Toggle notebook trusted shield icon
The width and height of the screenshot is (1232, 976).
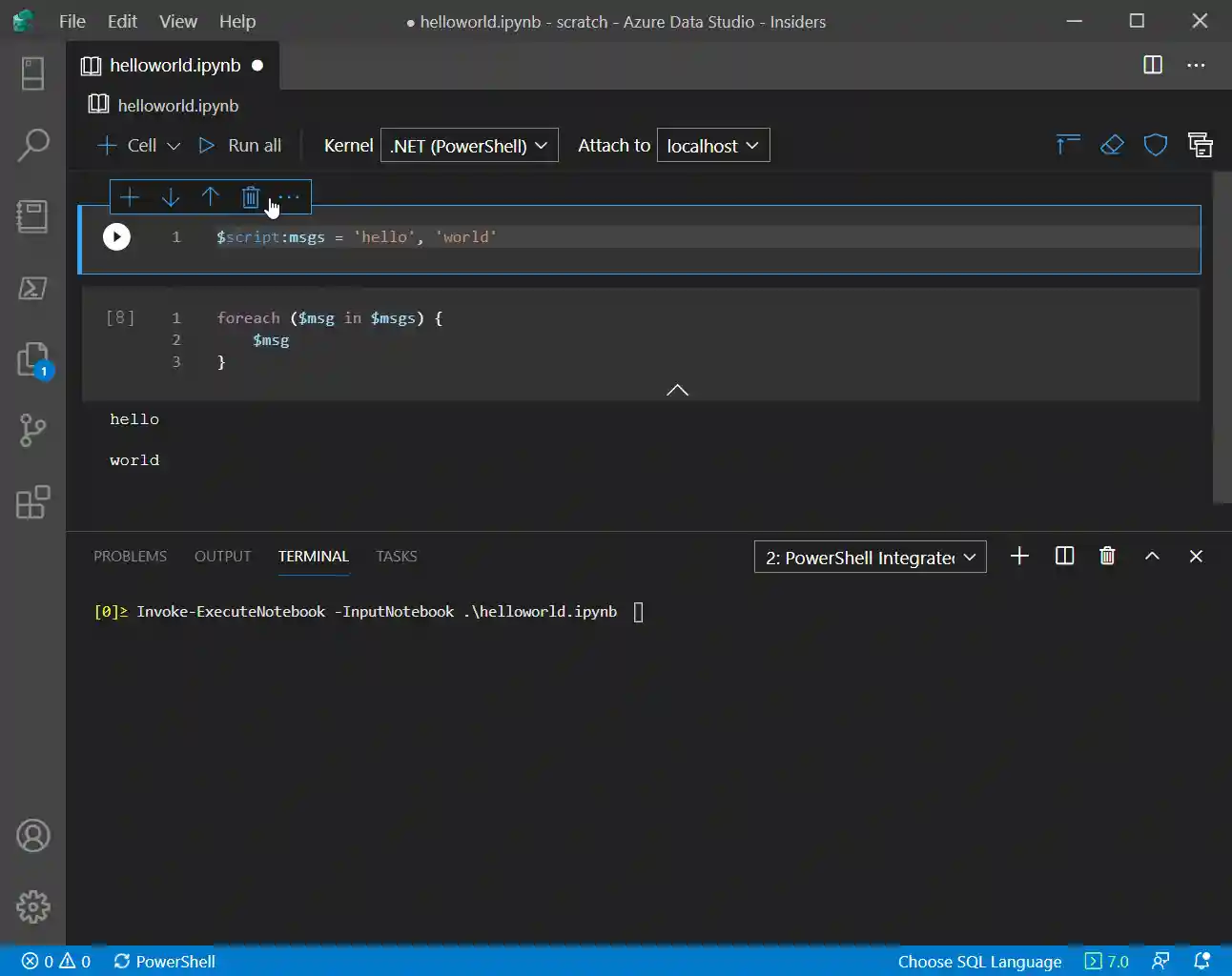[1155, 145]
